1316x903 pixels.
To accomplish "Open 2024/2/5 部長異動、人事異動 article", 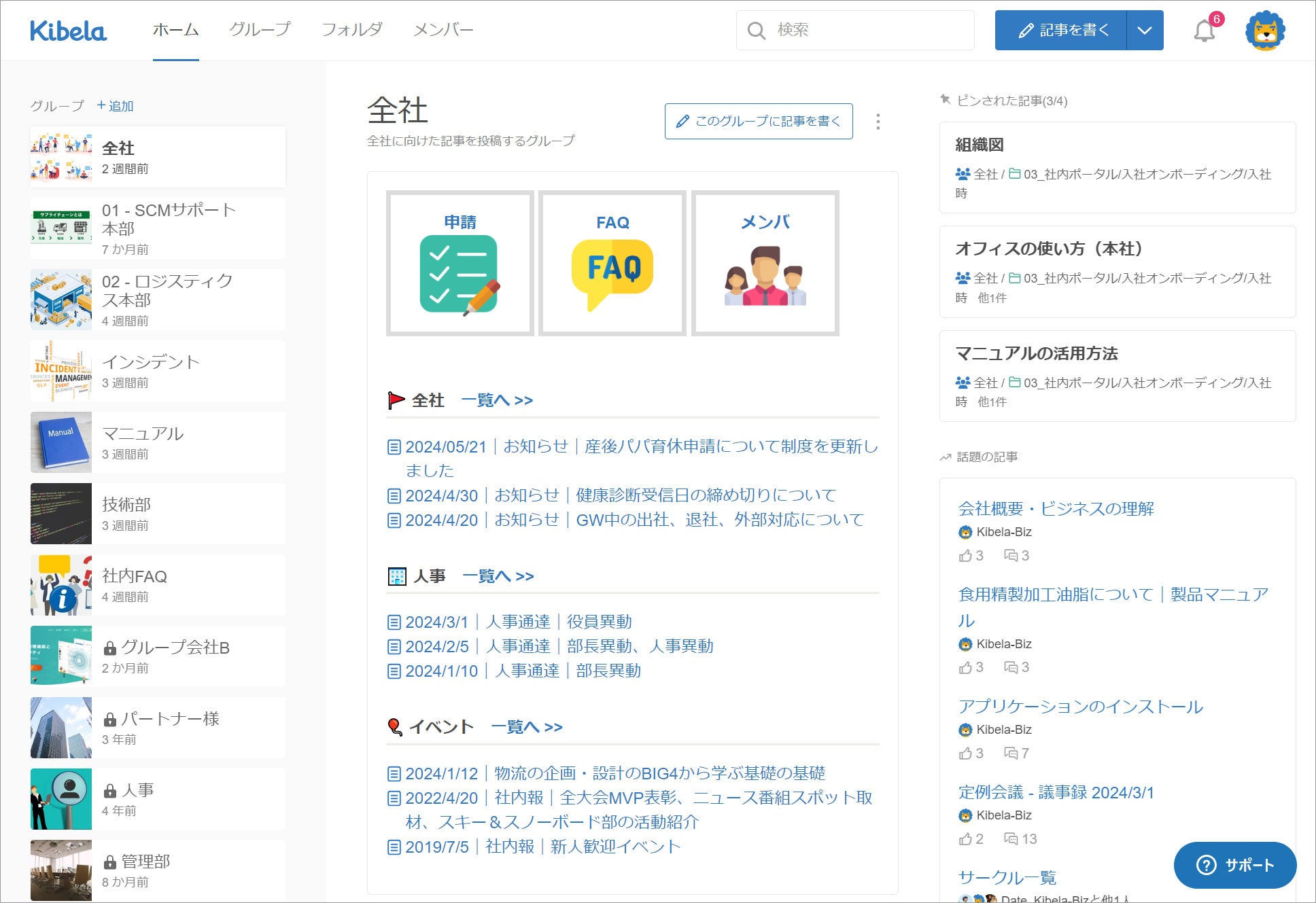I will click(559, 646).
